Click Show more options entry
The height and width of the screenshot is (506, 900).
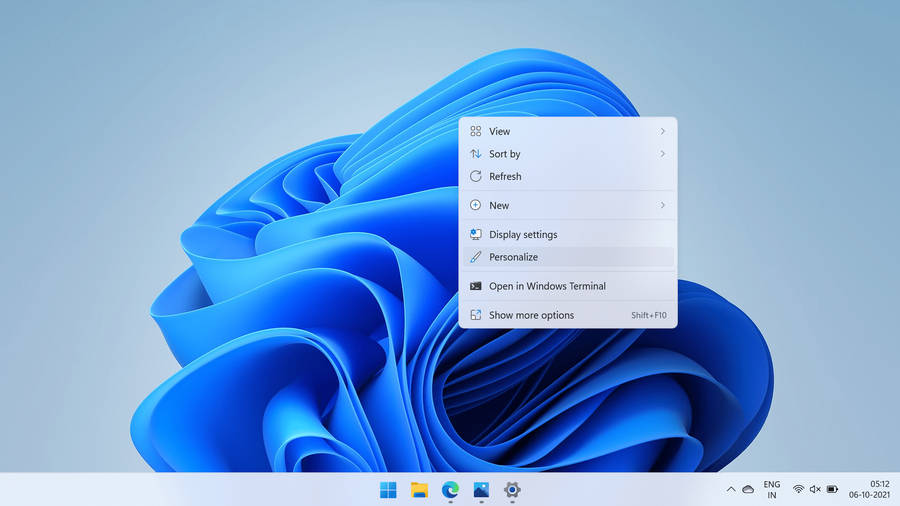(x=568, y=315)
